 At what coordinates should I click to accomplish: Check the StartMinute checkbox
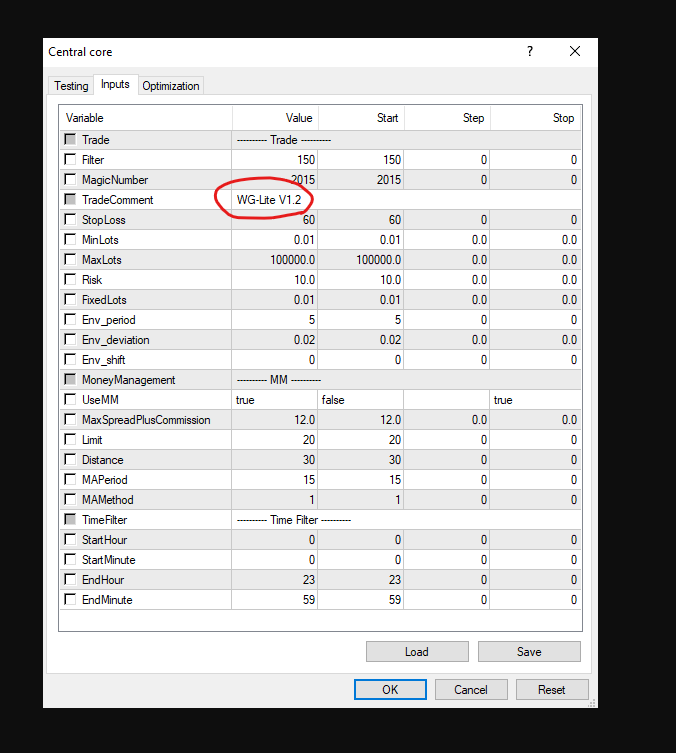[x=70, y=559]
